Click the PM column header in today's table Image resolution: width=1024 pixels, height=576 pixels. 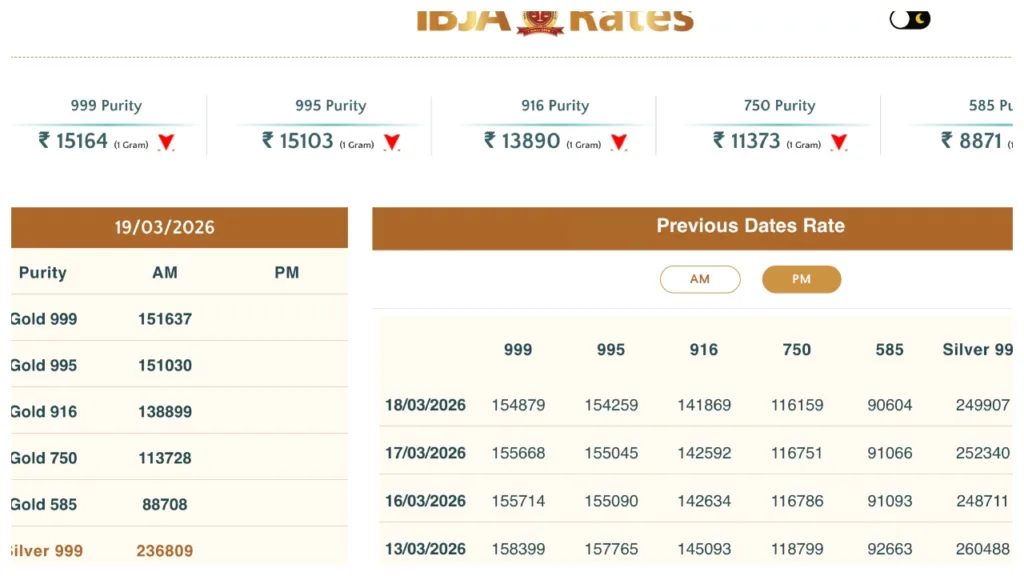coord(287,272)
